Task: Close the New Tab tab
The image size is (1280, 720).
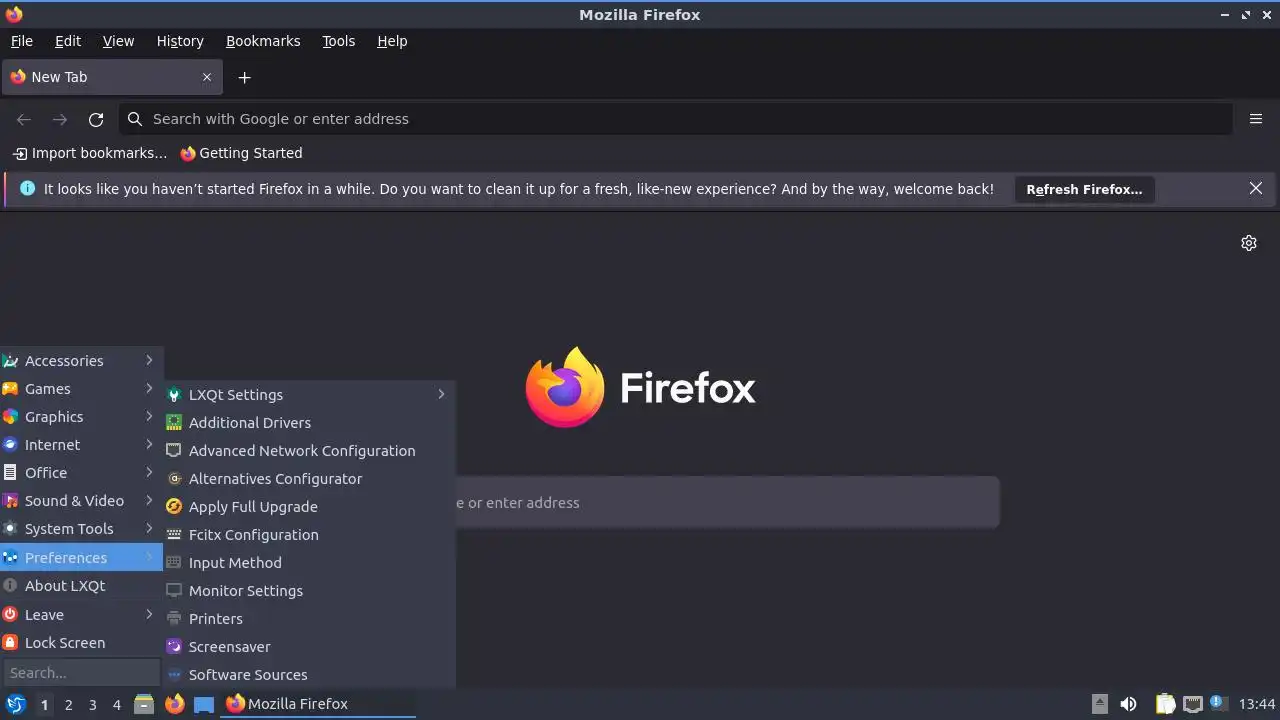Action: [x=207, y=77]
